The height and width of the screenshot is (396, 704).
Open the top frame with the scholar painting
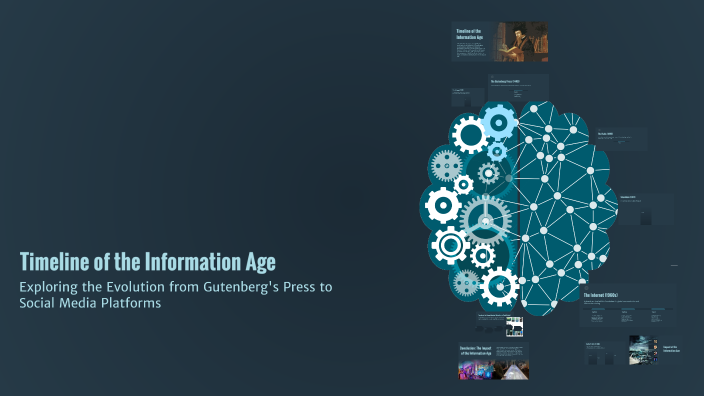[x=500, y=41]
